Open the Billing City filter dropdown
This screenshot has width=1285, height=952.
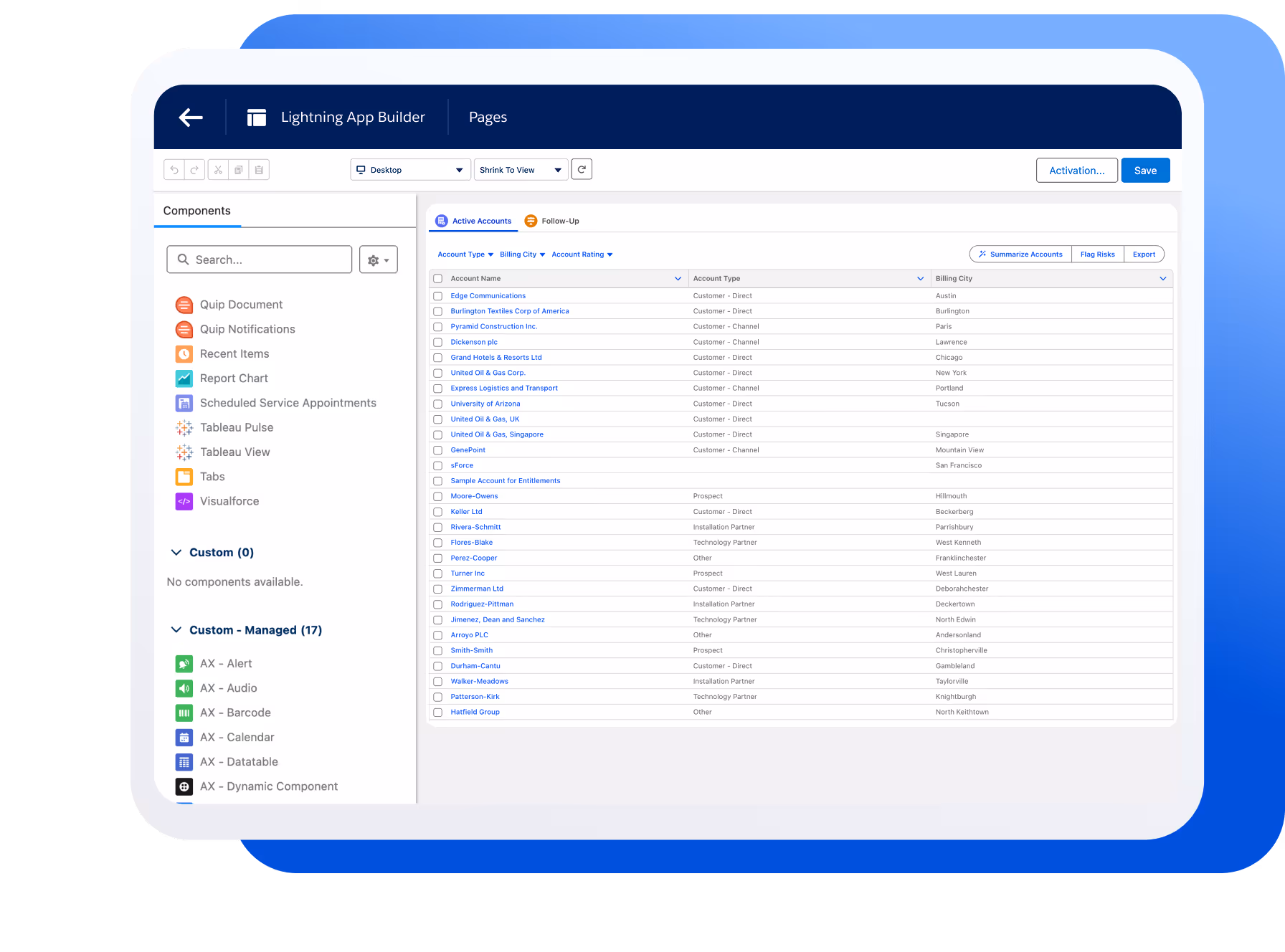coord(522,254)
